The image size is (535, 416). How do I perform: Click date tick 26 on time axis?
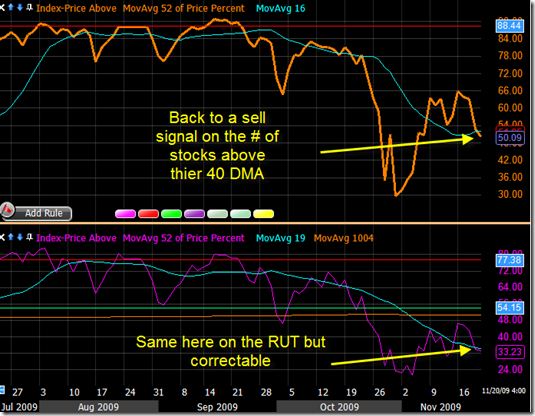point(379,392)
